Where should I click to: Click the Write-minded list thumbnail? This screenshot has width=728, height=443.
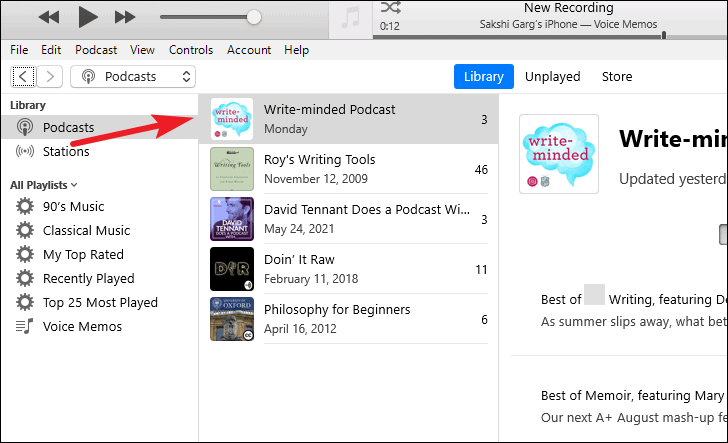(232, 119)
